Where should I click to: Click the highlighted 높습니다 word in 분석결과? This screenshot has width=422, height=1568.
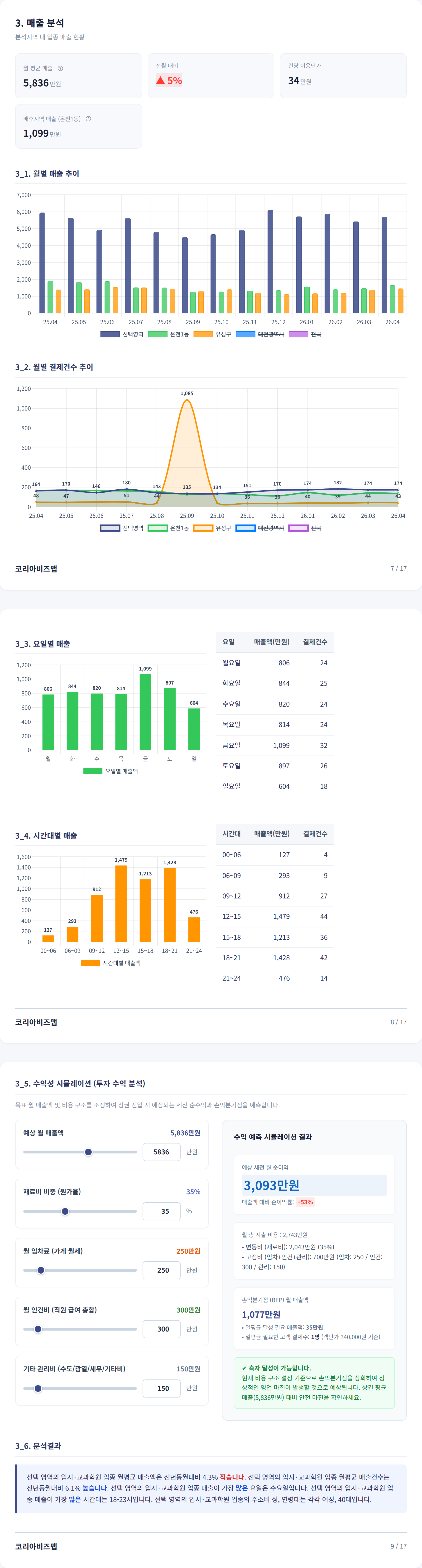click(x=95, y=1488)
